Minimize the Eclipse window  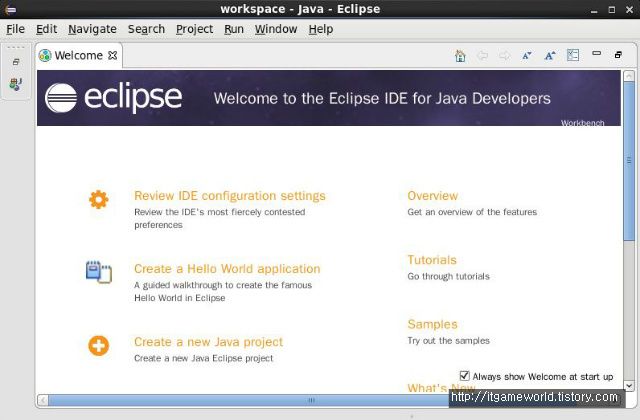click(x=594, y=10)
